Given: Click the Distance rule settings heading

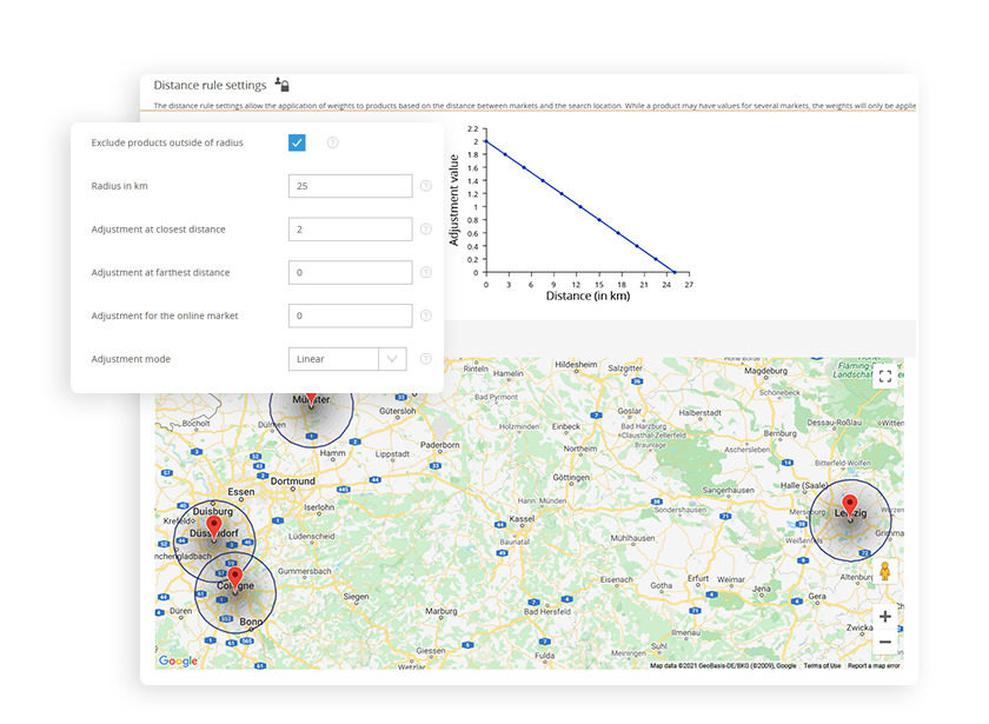Looking at the screenshot, I should click(x=210, y=85).
